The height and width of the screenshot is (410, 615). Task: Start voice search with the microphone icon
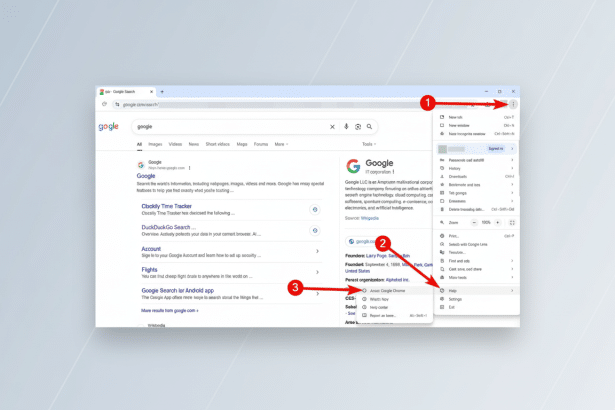pos(346,126)
